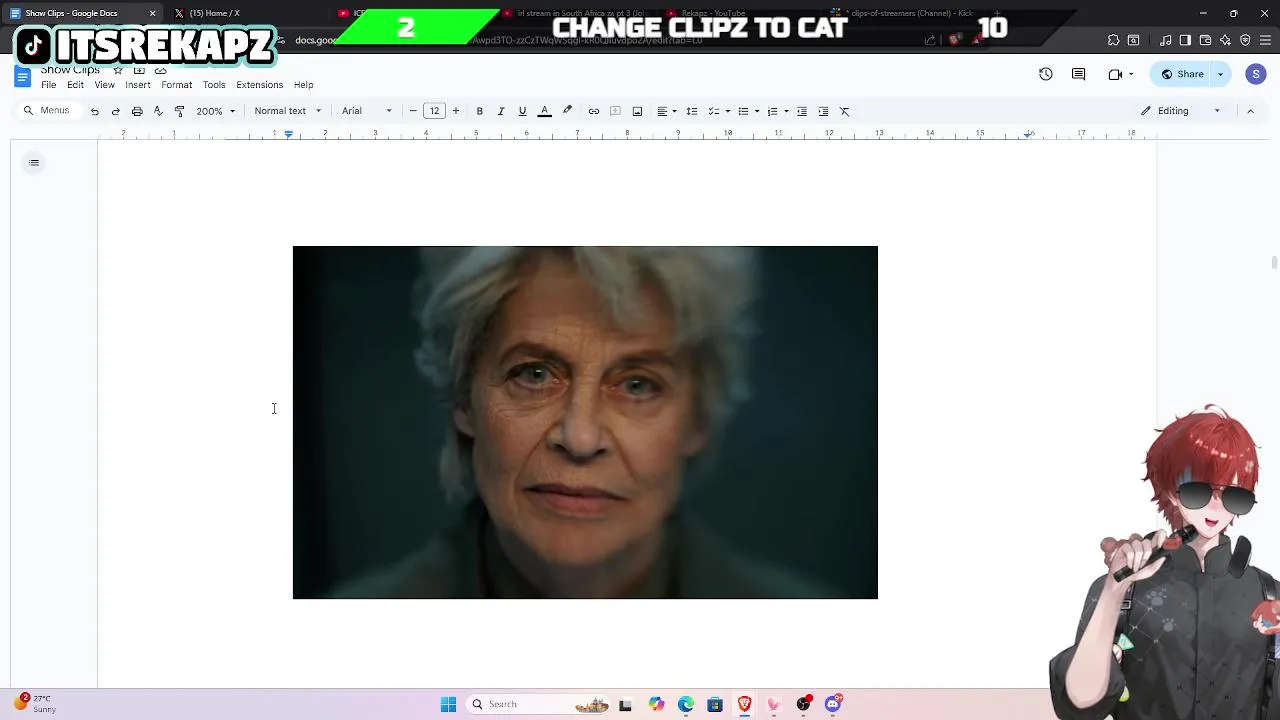Insert a link with the chain icon
Image resolution: width=1280 pixels, height=720 pixels.
(594, 111)
